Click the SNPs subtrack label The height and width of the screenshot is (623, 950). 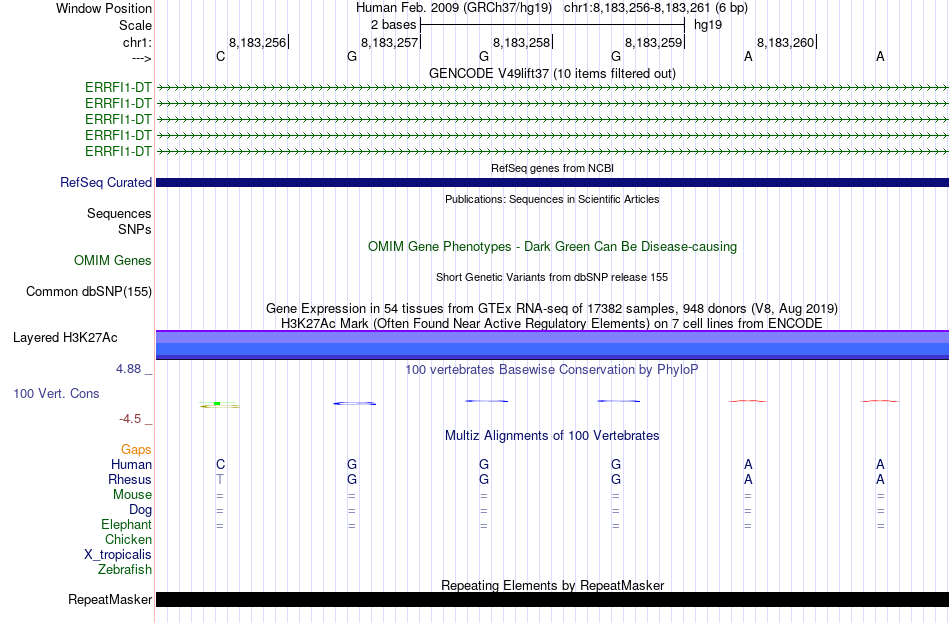(135, 229)
